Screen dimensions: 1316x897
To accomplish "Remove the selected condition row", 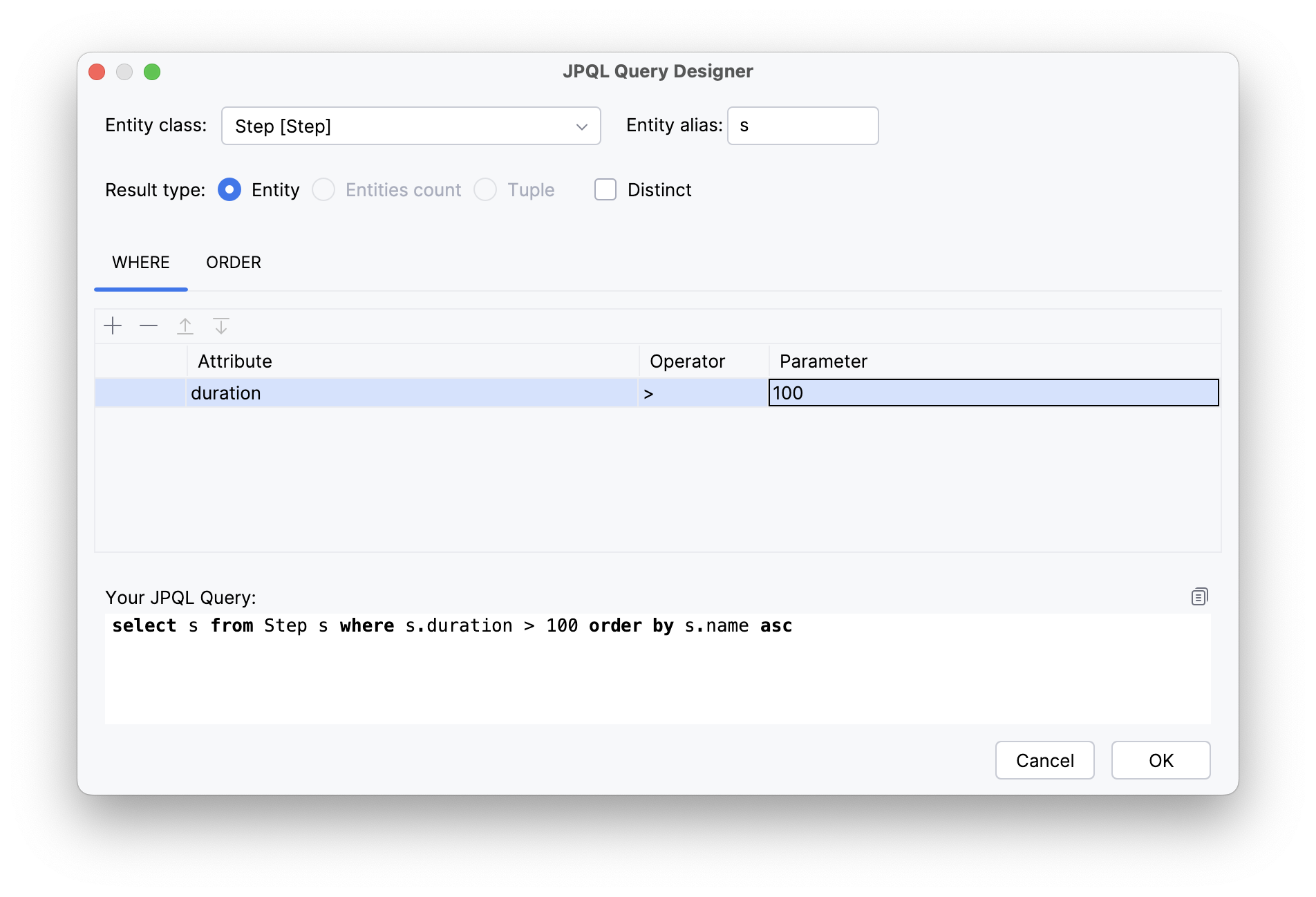I will pos(149,325).
